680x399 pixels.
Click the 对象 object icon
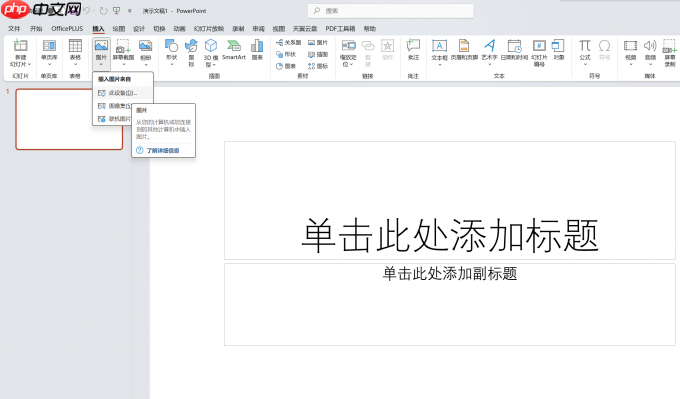558,46
